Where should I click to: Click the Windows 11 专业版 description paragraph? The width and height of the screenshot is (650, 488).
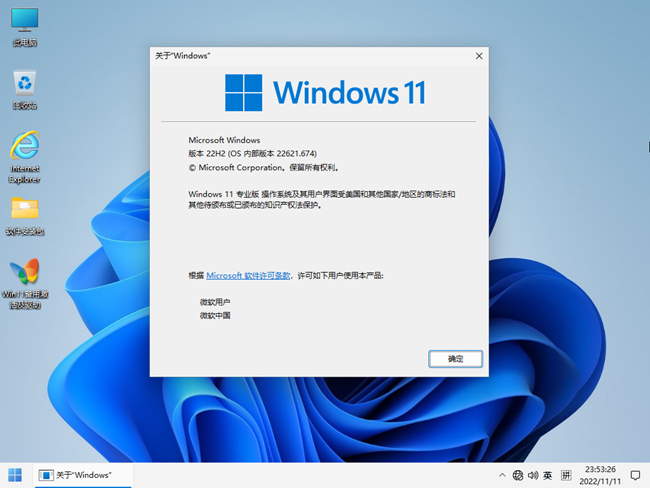tap(322, 199)
